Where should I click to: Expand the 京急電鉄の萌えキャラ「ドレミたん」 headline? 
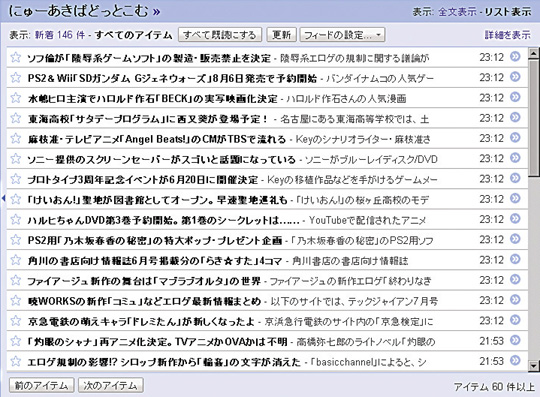(141, 322)
